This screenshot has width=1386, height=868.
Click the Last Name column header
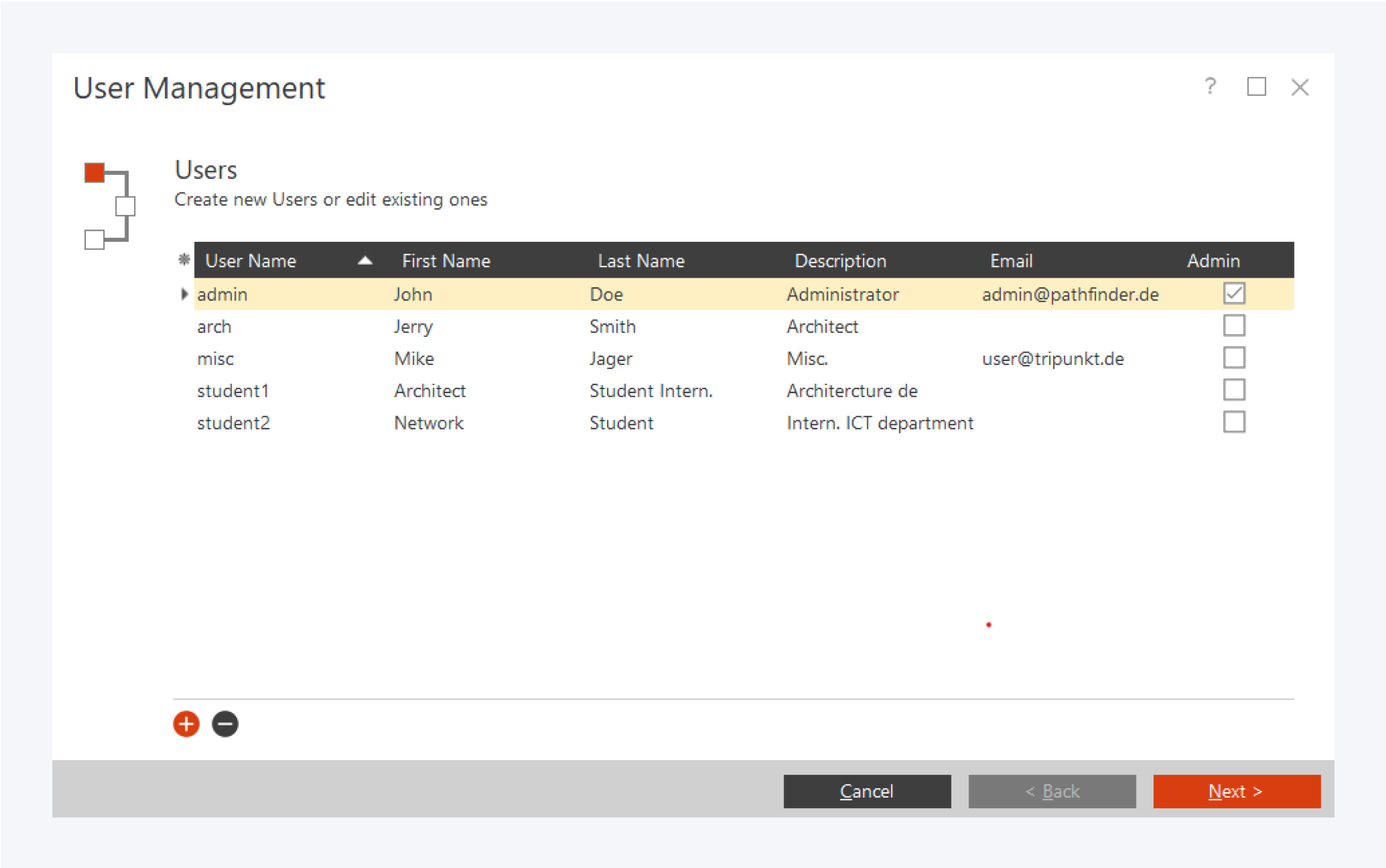coord(641,261)
